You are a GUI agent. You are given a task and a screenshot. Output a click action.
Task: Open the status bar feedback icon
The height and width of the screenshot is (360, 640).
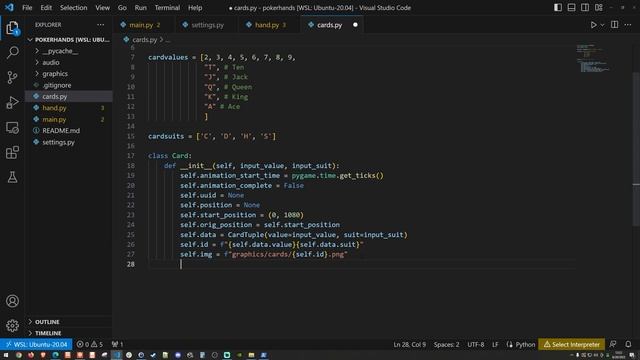click(x=613, y=344)
